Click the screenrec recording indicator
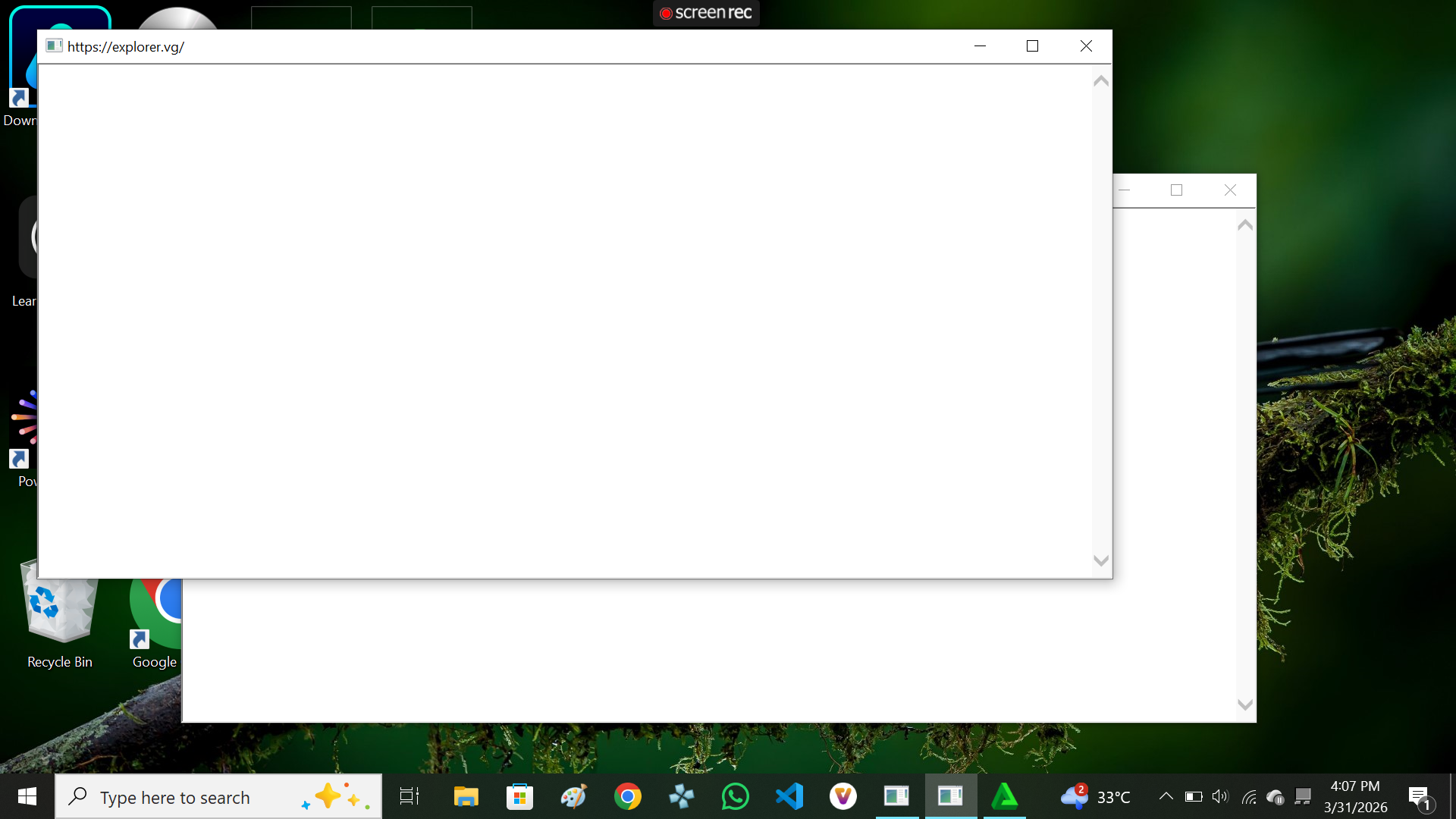The image size is (1456, 819). coord(706,13)
